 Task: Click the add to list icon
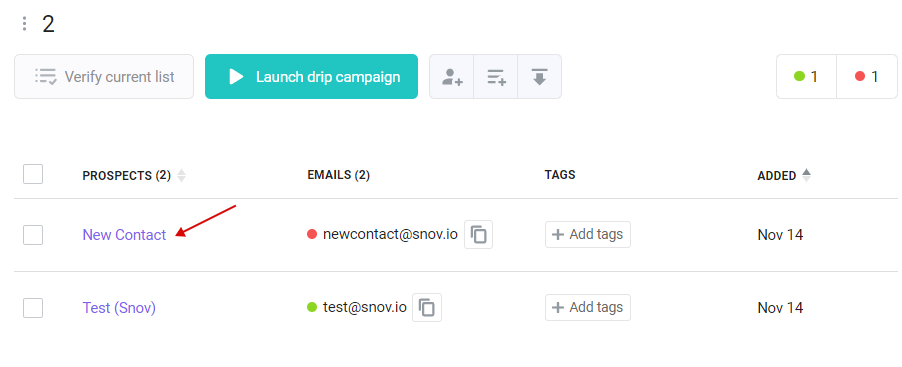point(496,77)
